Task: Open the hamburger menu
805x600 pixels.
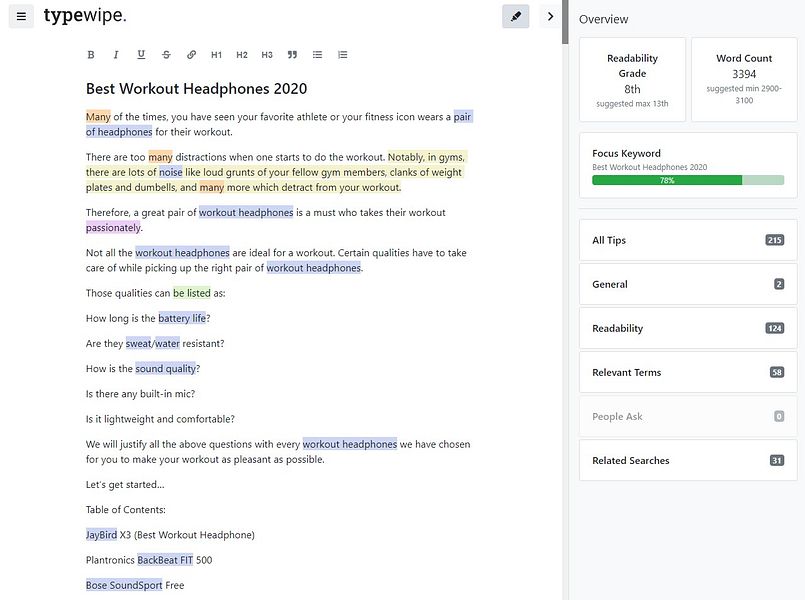Action: (21, 16)
